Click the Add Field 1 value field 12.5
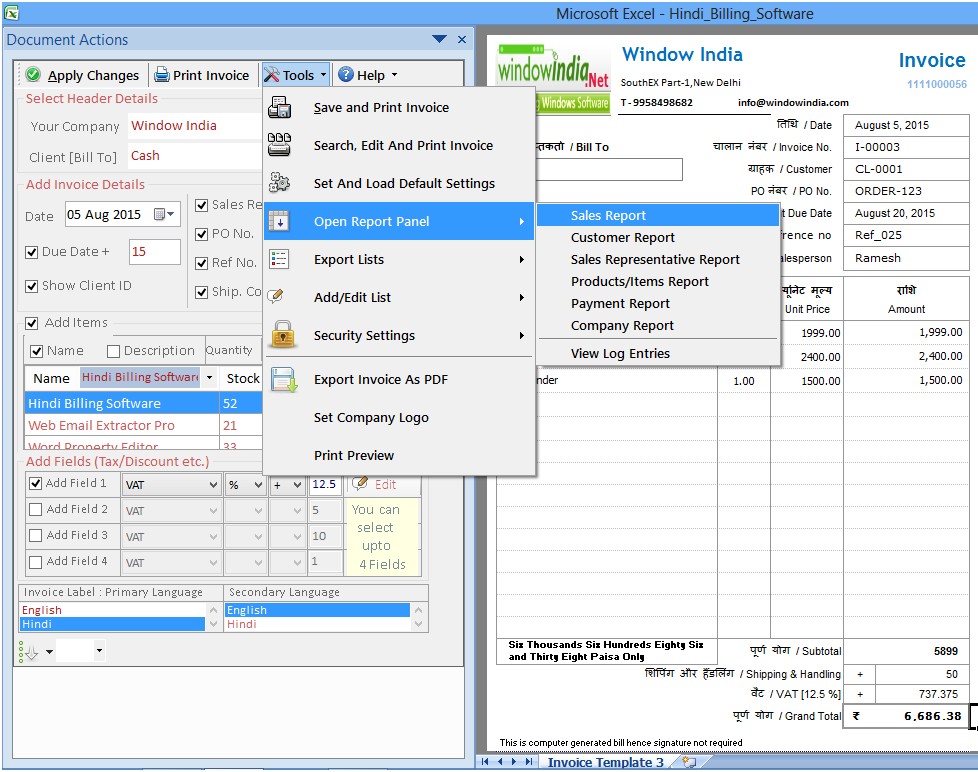This screenshot has width=978, height=772. (x=326, y=484)
